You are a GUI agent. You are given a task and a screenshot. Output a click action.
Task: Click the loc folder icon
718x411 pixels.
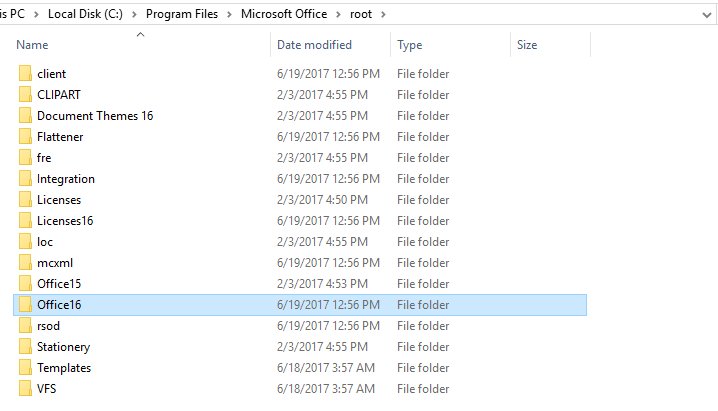26,242
